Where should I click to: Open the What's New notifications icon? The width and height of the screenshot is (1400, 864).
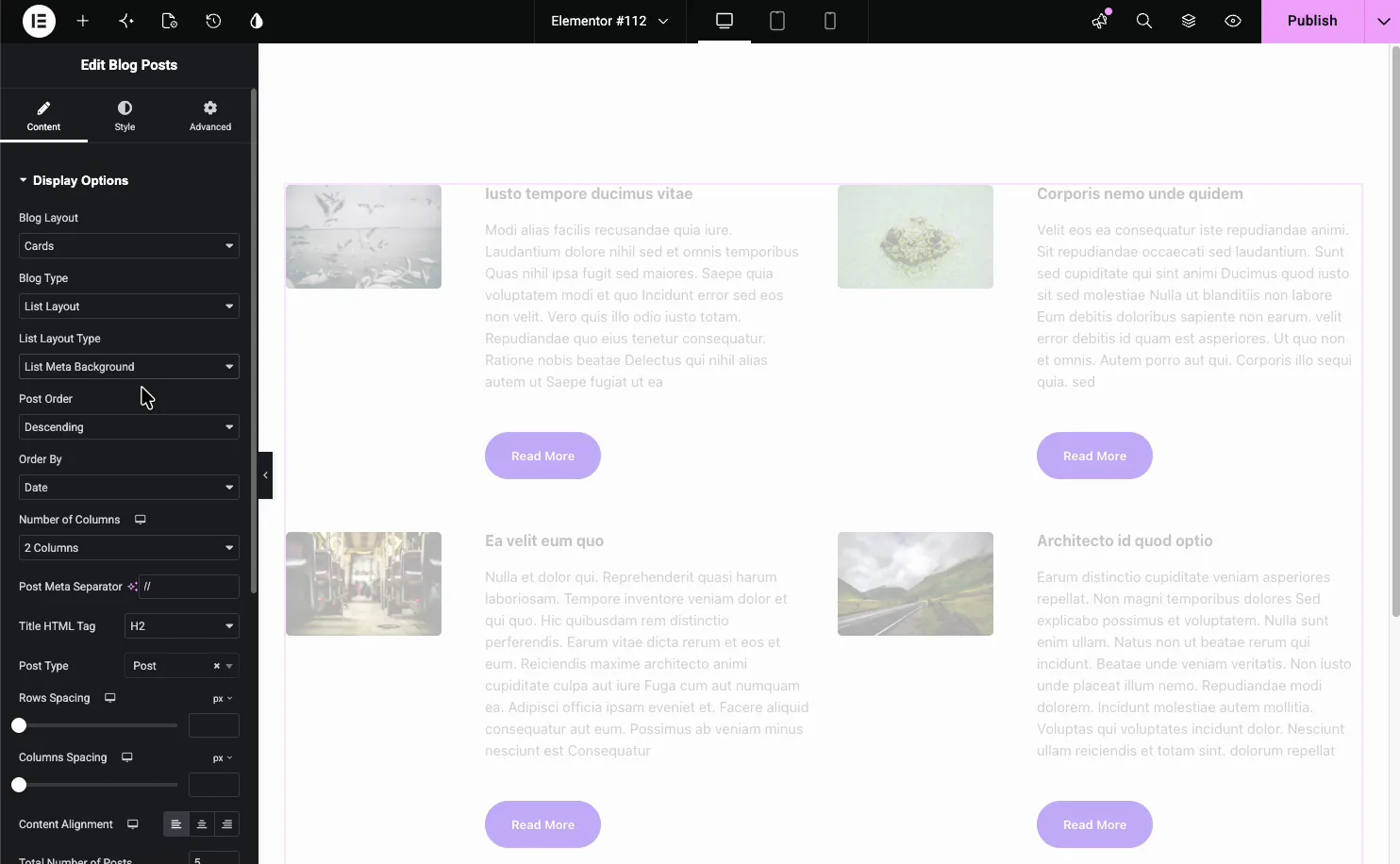(1100, 21)
